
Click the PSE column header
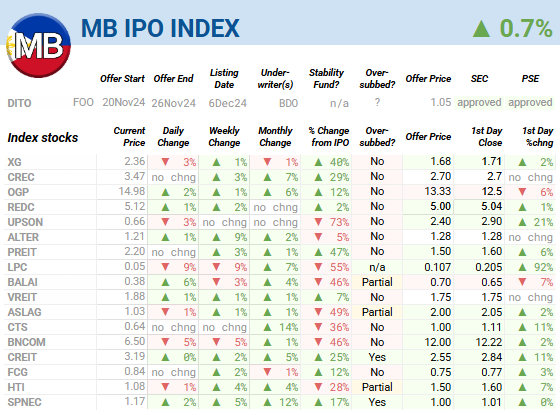[x=530, y=79]
